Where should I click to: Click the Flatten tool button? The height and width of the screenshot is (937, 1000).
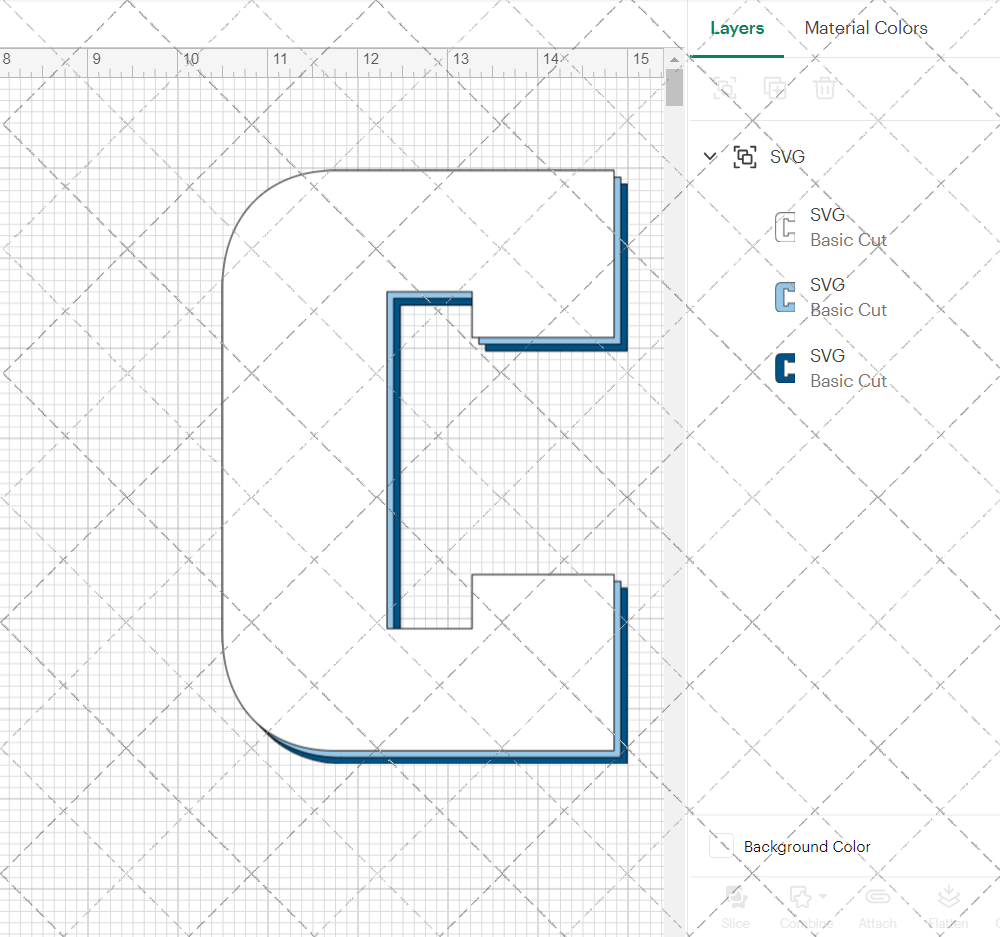948,907
